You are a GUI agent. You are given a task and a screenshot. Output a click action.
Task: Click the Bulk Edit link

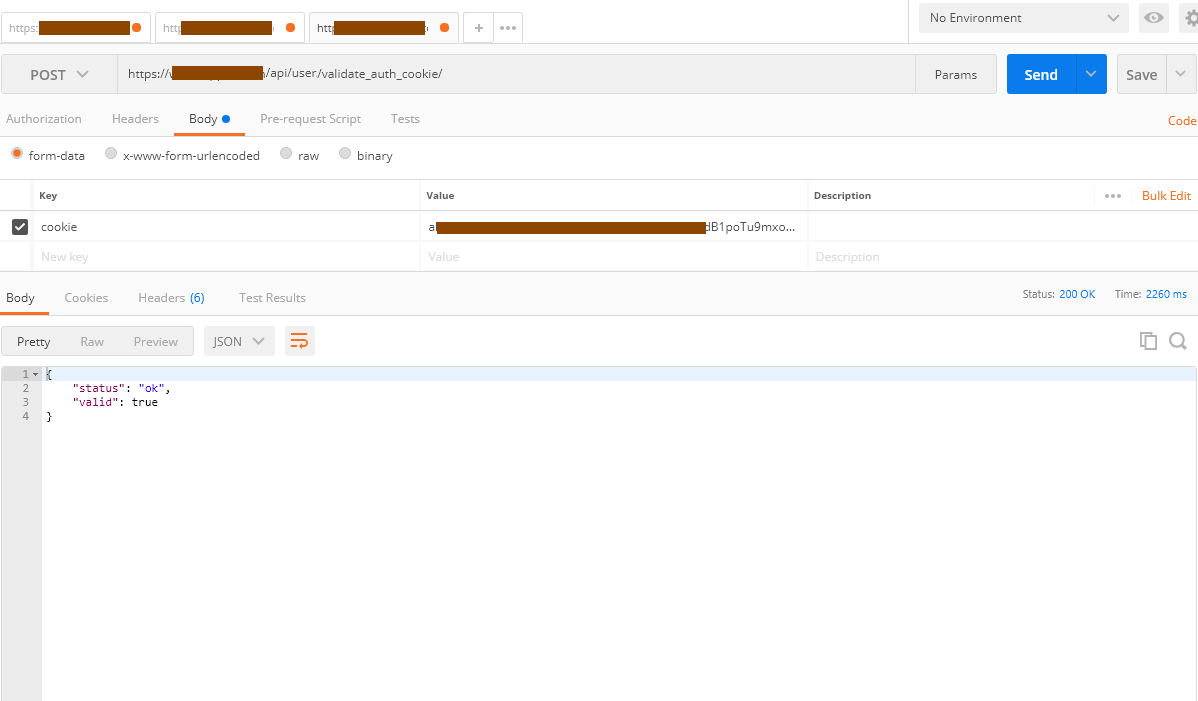pos(1166,195)
